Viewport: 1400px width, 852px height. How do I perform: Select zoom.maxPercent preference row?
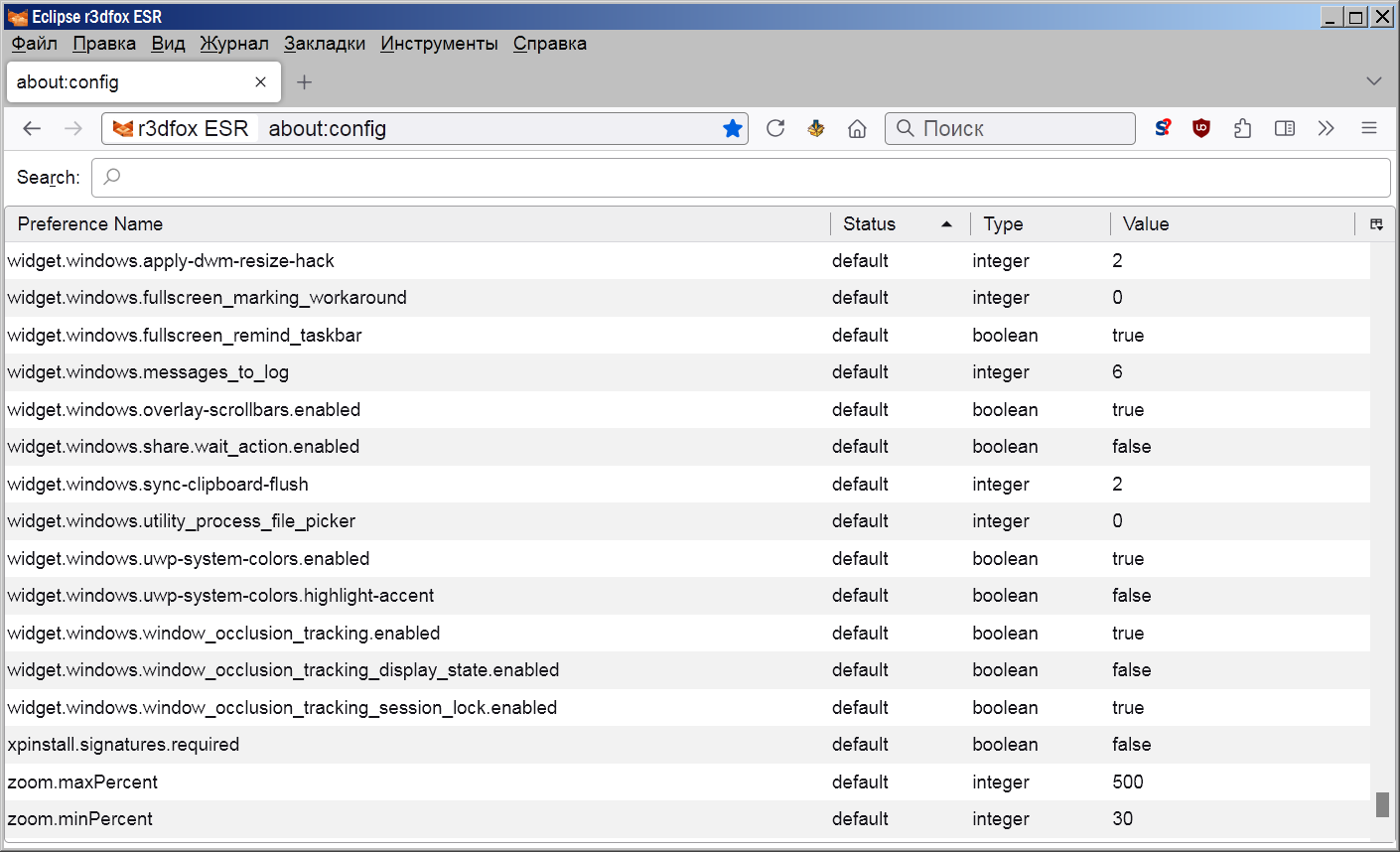coord(687,782)
